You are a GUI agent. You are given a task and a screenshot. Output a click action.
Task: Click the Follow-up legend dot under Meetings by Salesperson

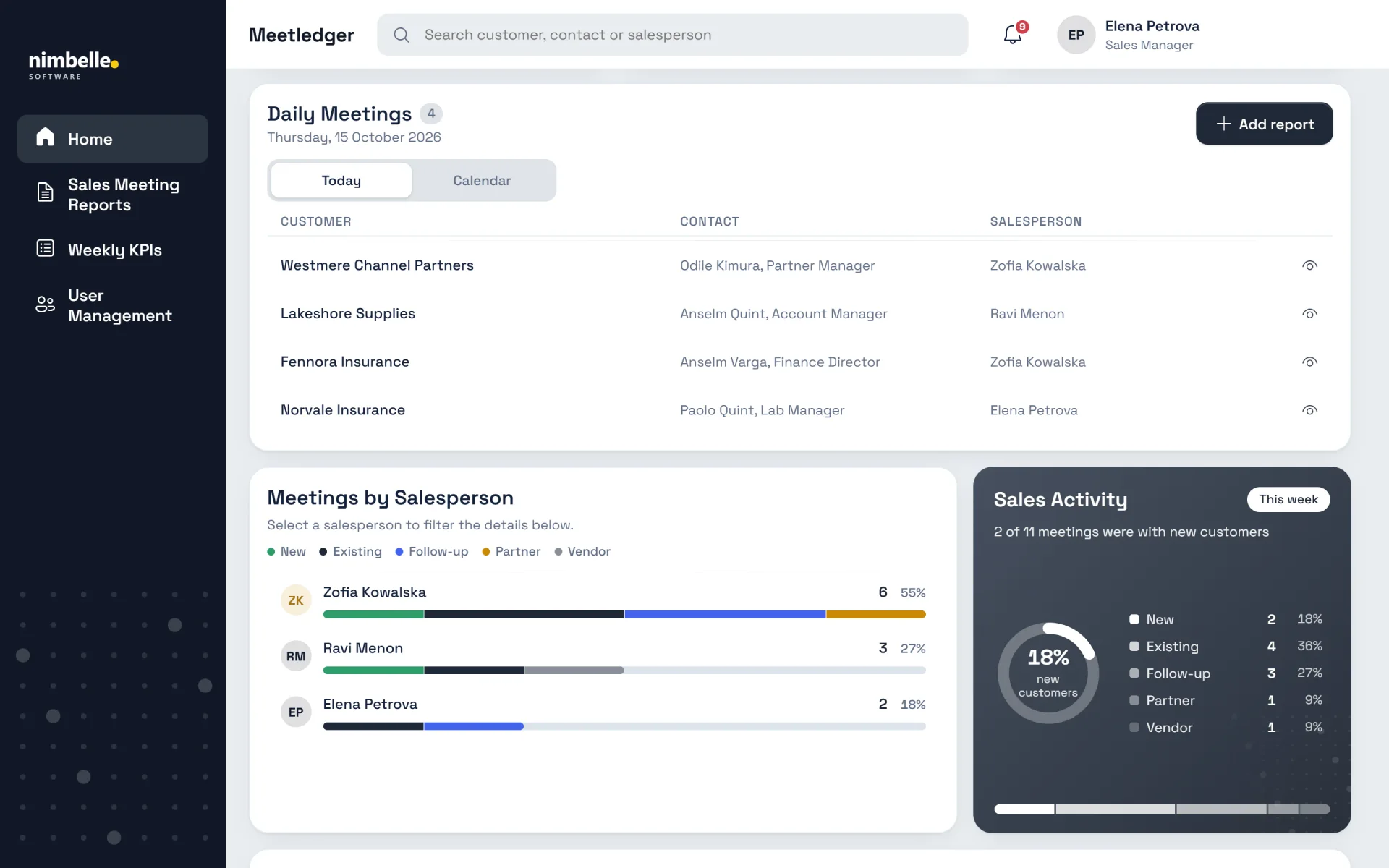[399, 552]
